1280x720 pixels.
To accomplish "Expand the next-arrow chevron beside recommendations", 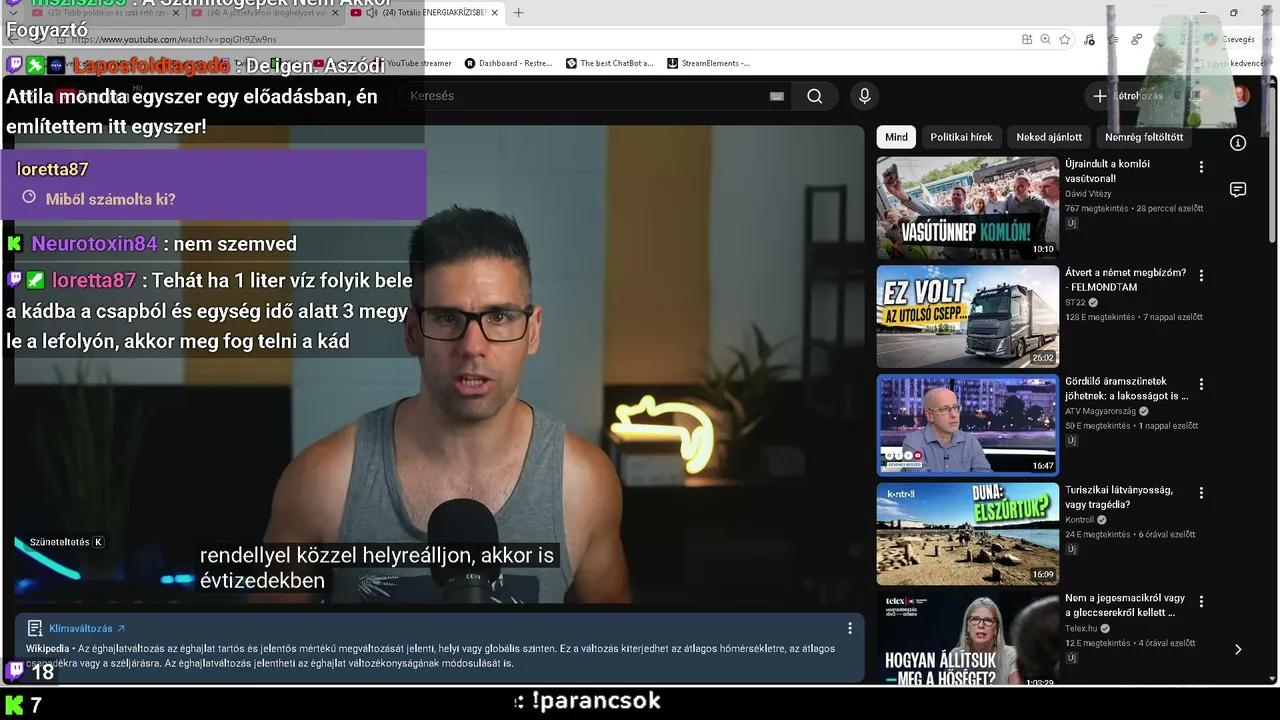I will pos(1238,649).
